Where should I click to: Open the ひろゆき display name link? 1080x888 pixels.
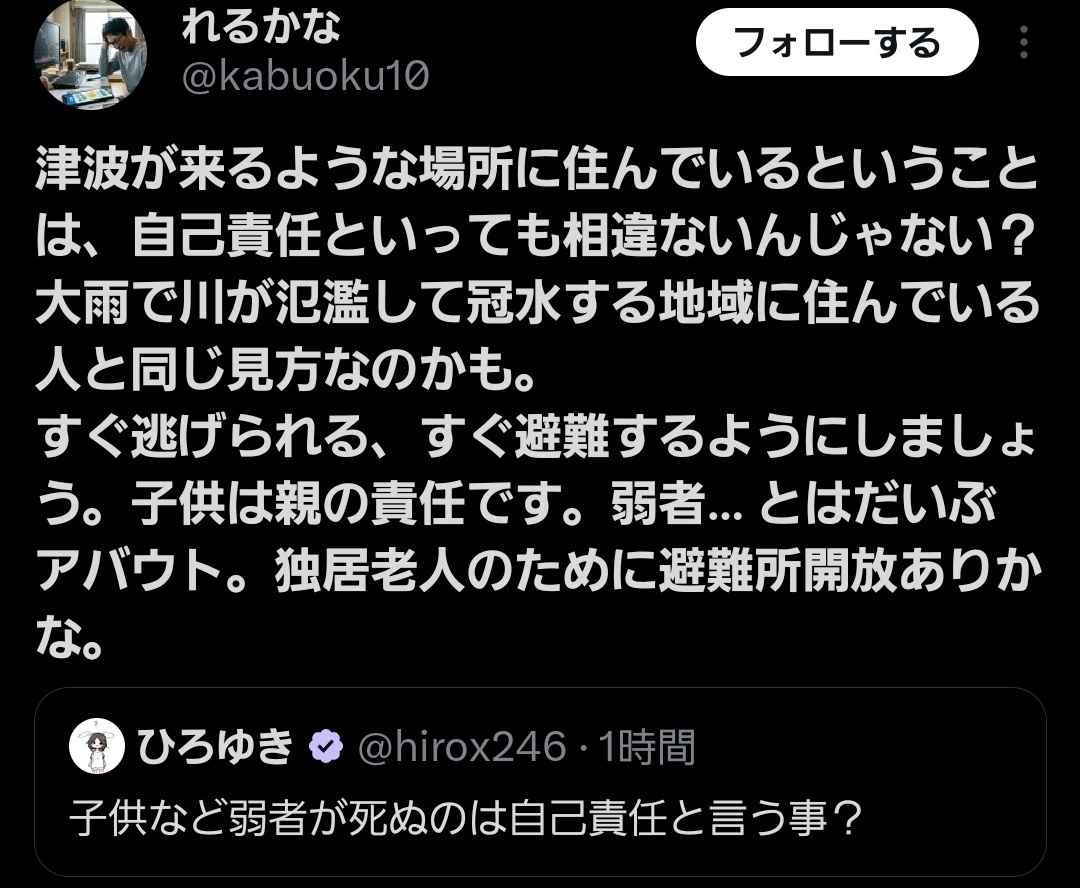point(216,747)
